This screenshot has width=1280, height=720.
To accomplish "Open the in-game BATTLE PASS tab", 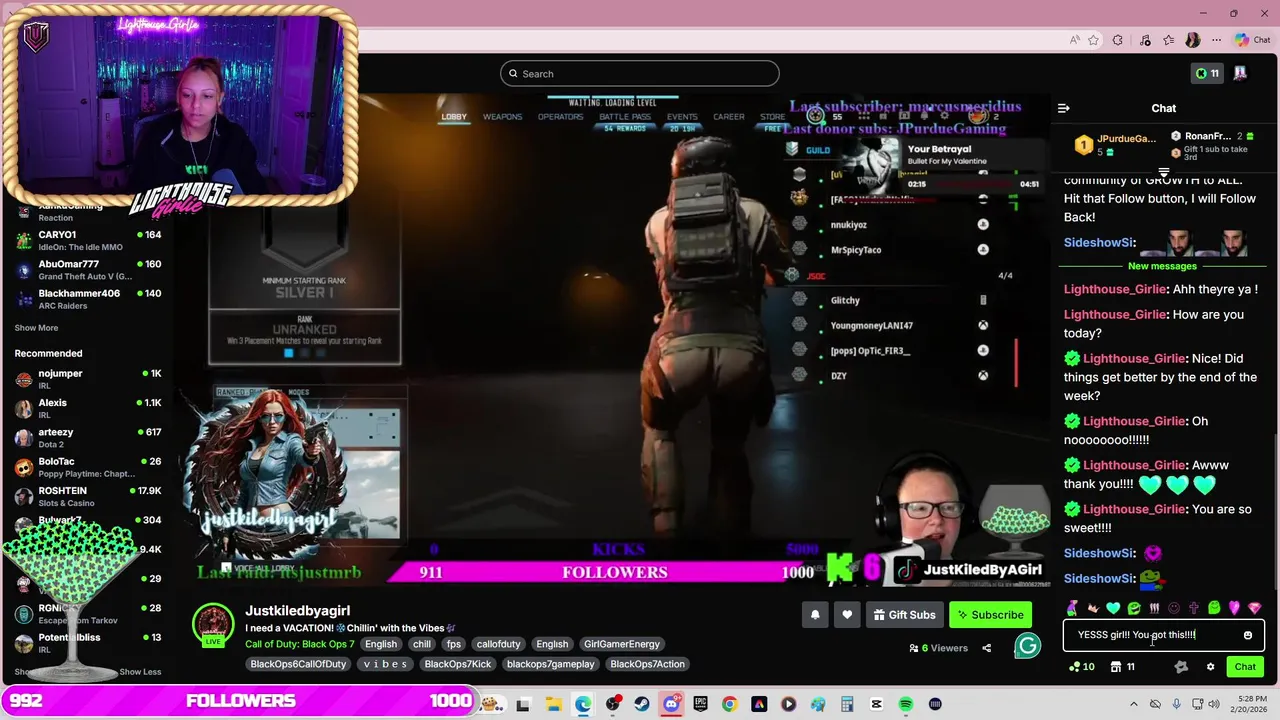I will point(625,117).
